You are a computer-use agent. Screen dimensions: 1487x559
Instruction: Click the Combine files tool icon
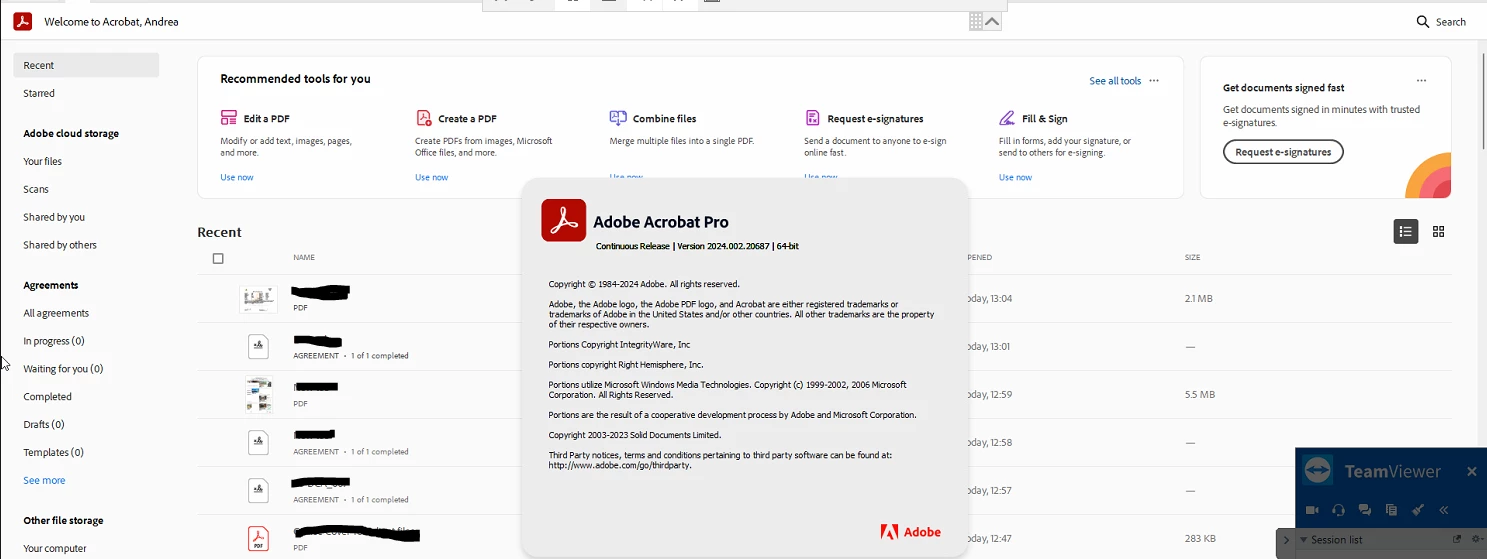tap(618, 118)
